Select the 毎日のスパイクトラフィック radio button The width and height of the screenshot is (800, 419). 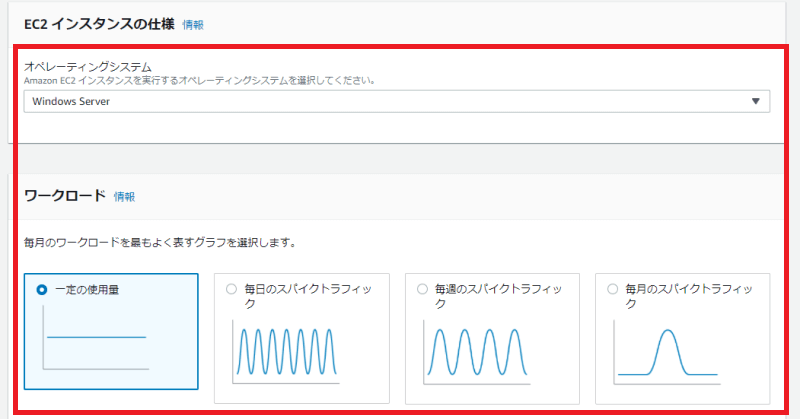(232, 289)
